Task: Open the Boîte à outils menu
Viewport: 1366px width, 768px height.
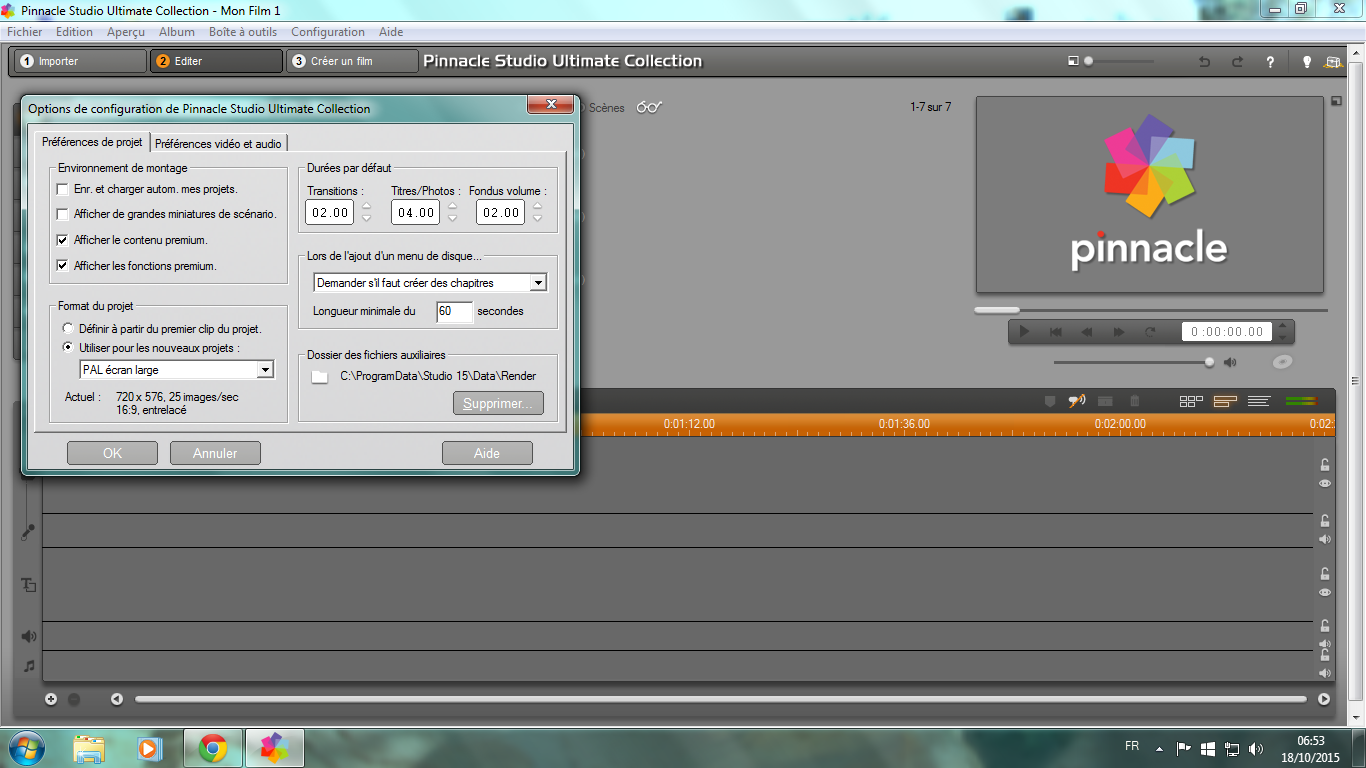Action: click(243, 32)
